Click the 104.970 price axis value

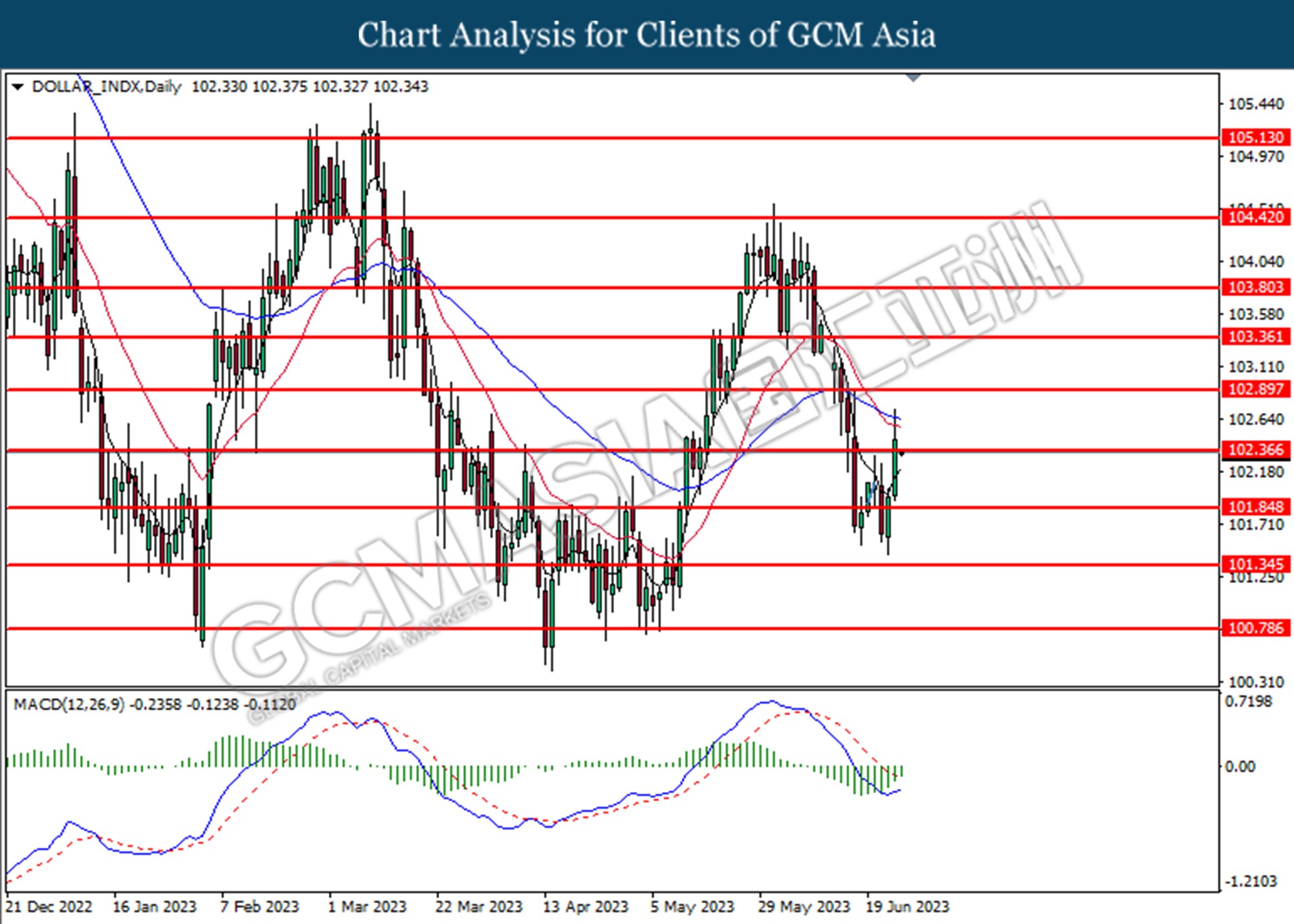point(1256,157)
